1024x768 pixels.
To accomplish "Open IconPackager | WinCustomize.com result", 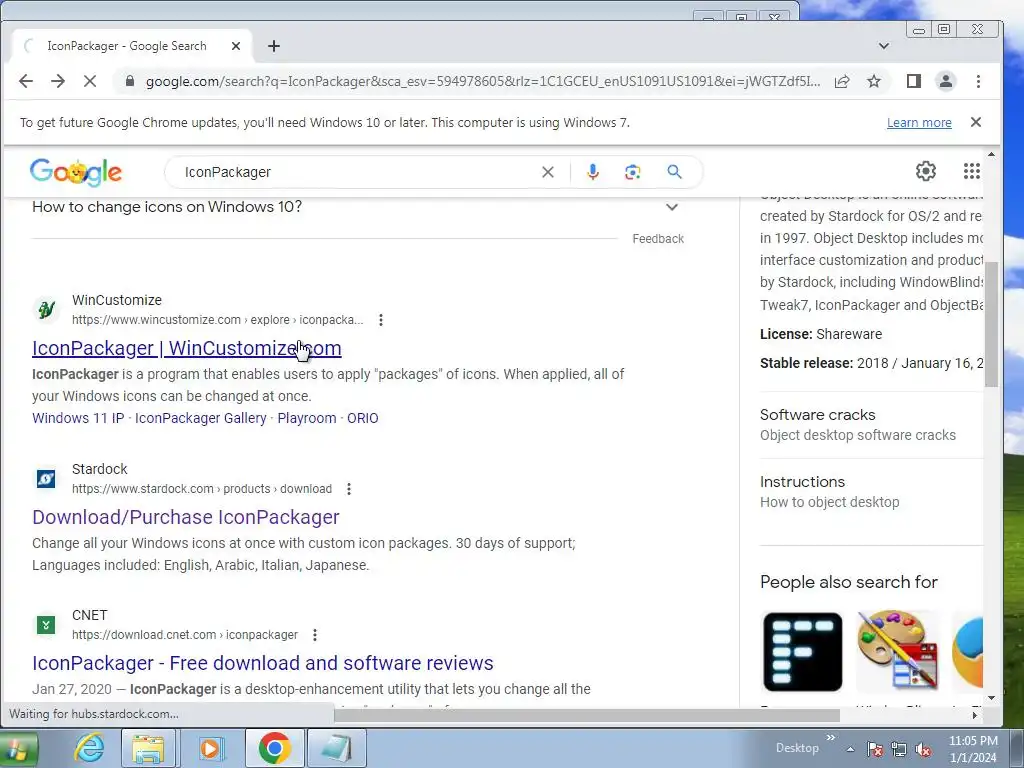I will 187,348.
